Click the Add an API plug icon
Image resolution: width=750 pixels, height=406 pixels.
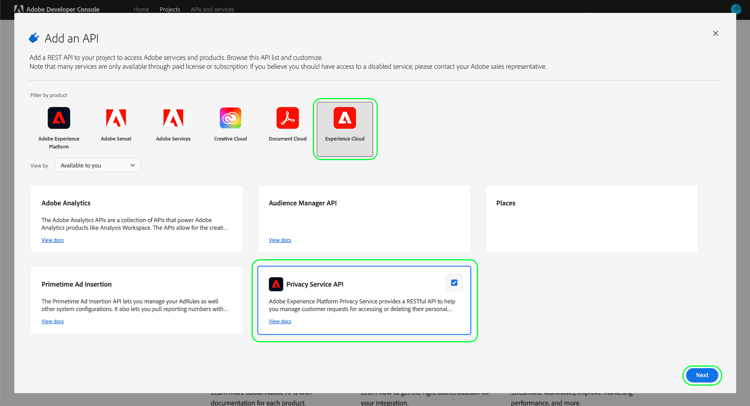[x=34, y=38]
